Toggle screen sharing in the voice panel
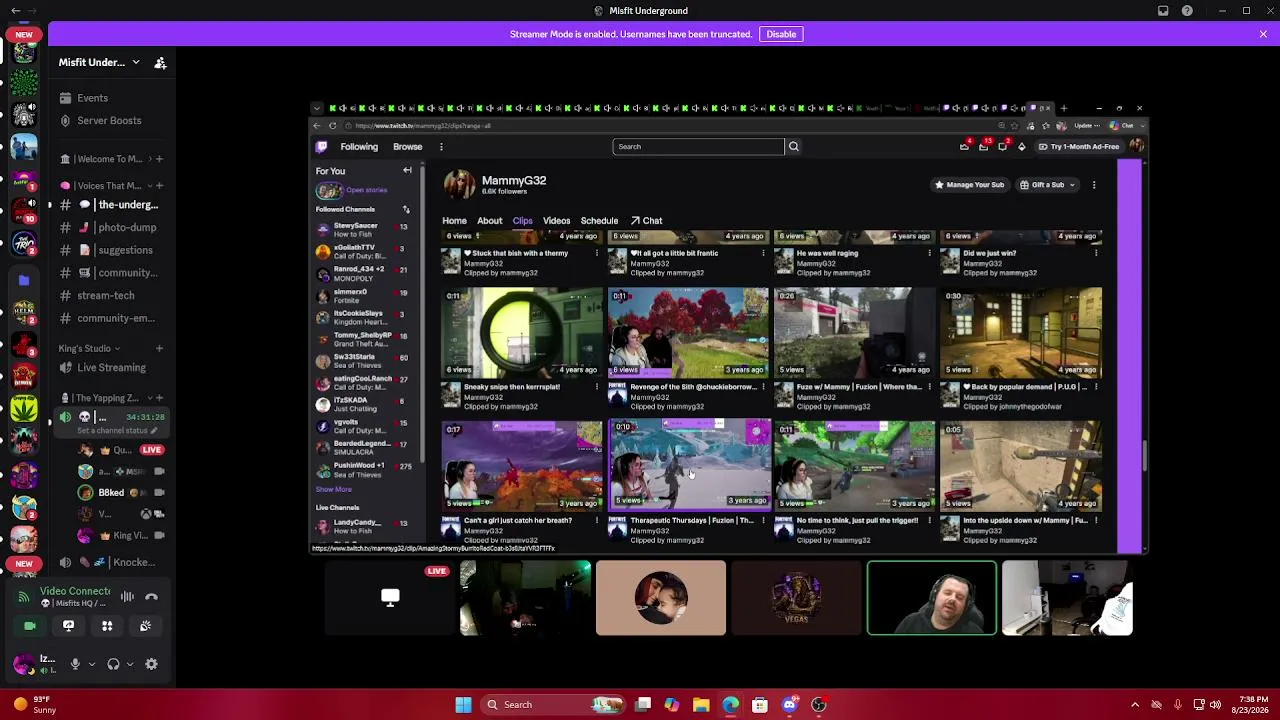The image size is (1280, 720). (68, 626)
